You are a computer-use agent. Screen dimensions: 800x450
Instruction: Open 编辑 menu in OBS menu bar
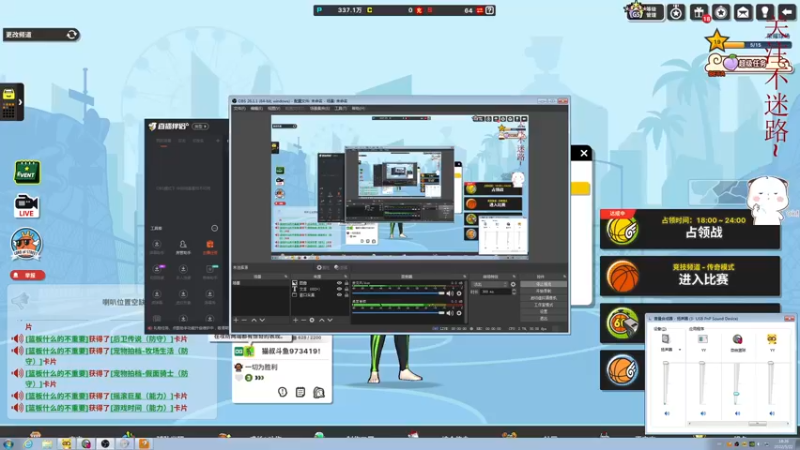point(256,108)
